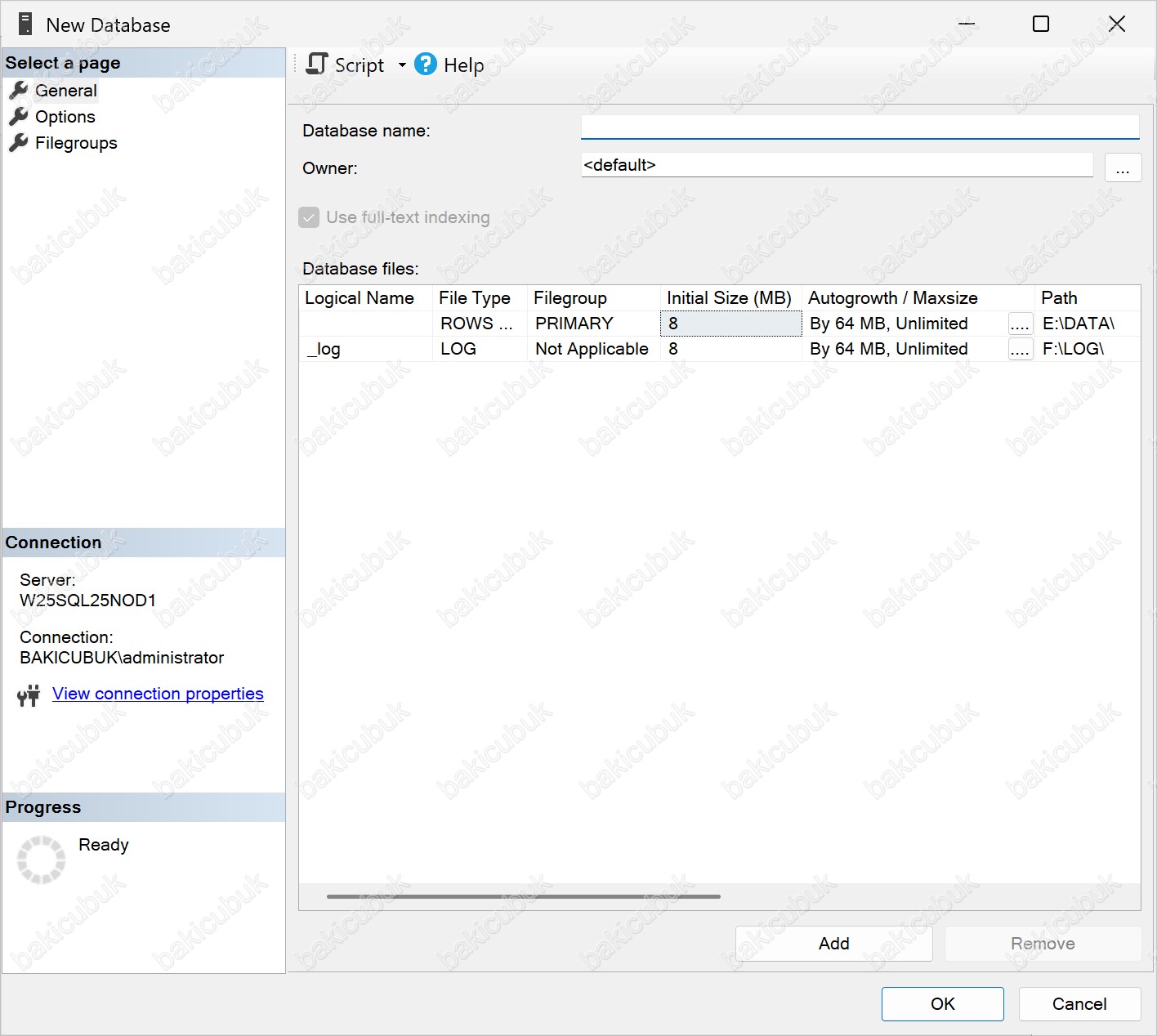Viewport: 1157px width, 1036px height.
Task: Open the Help question mark icon
Action: 426,64
